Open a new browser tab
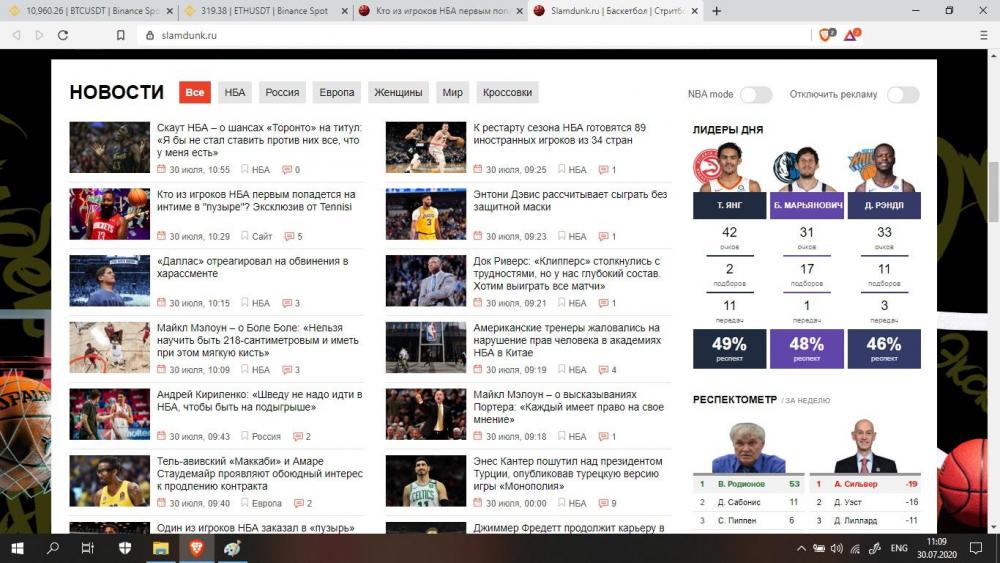Viewport: 1000px width, 563px height. click(716, 11)
